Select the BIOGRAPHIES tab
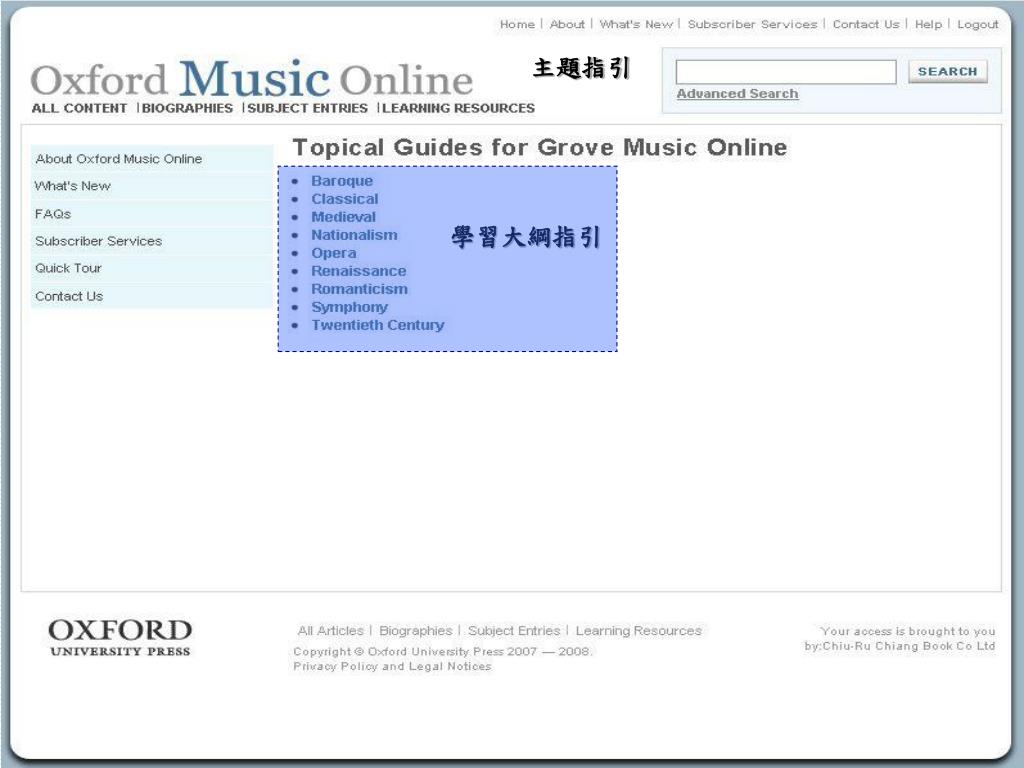The height and width of the screenshot is (768, 1024). point(187,108)
